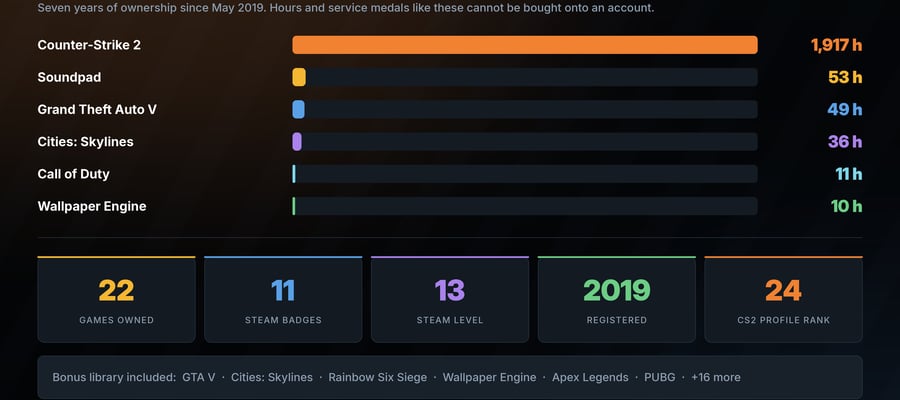This screenshot has height=400, width=900.
Task: Open the 11 Steam Badges stat card
Action: point(283,299)
